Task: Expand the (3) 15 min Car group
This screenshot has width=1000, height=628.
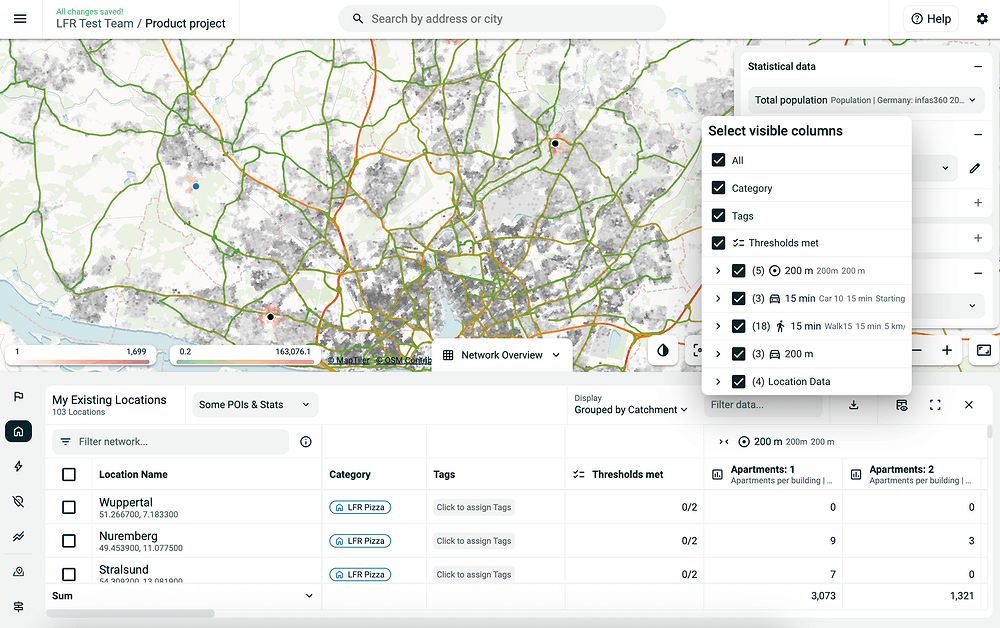Action: tap(718, 298)
